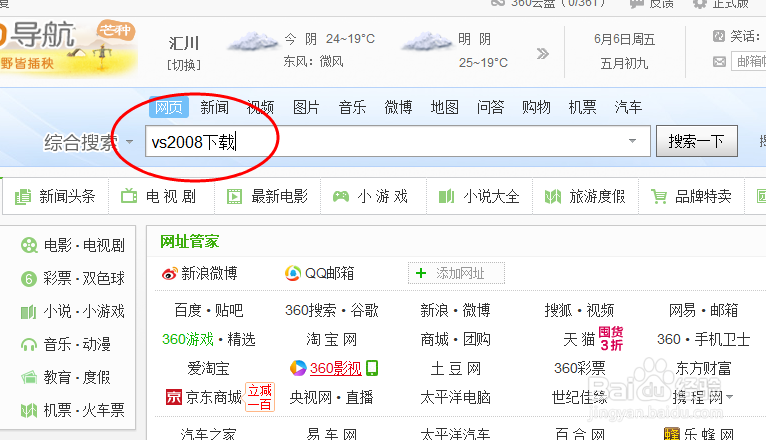Open the 太平洋电脑 link
Image resolution: width=766 pixels, height=440 pixels.
(x=455, y=397)
